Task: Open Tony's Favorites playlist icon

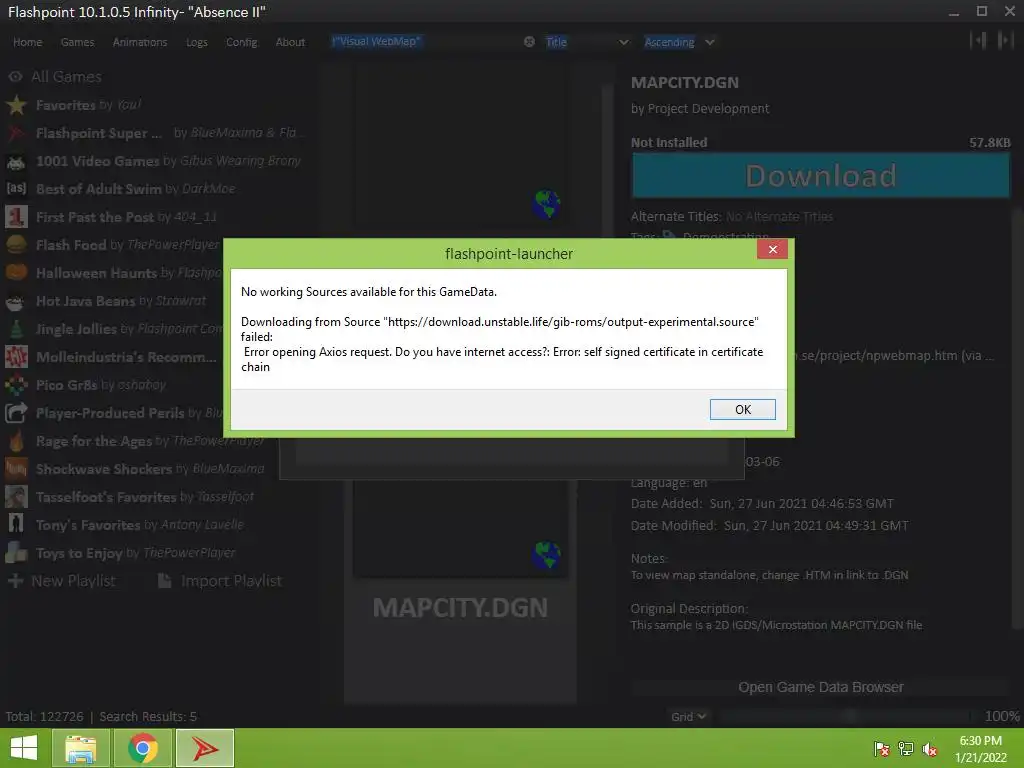Action: [16, 524]
